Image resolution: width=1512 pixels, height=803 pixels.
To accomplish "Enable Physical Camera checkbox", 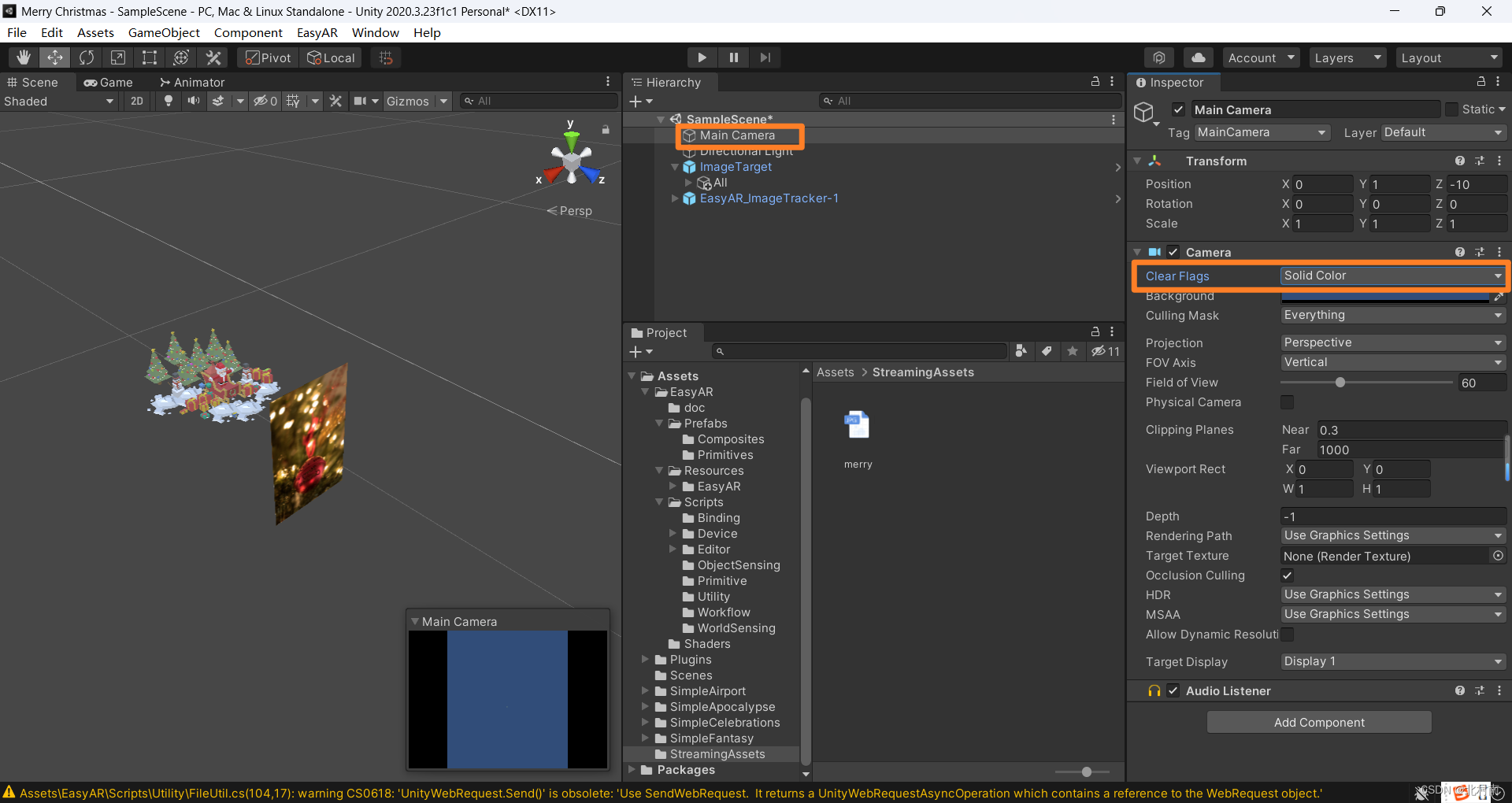I will tap(1287, 402).
